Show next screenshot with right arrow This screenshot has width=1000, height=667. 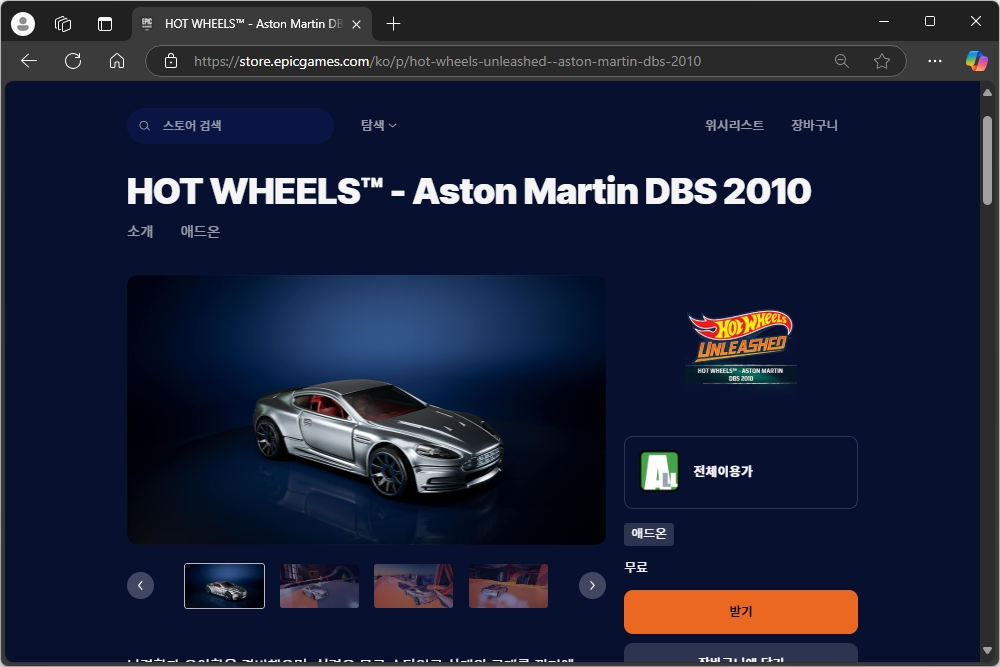592,585
